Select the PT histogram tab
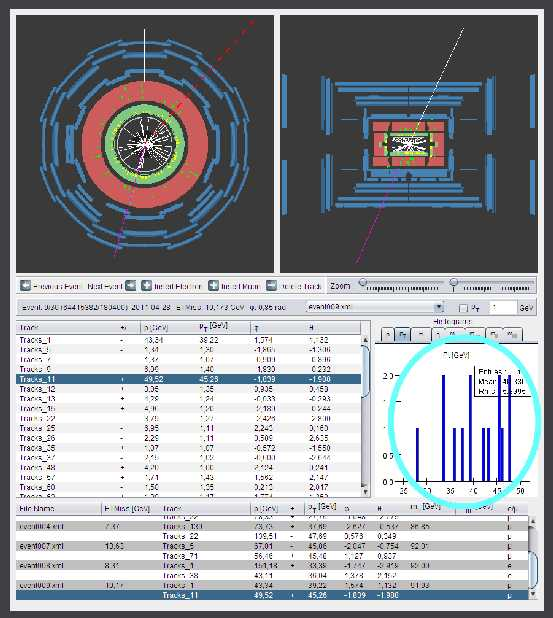Image resolution: width=553 pixels, height=618 pixels. coord(402,335)
